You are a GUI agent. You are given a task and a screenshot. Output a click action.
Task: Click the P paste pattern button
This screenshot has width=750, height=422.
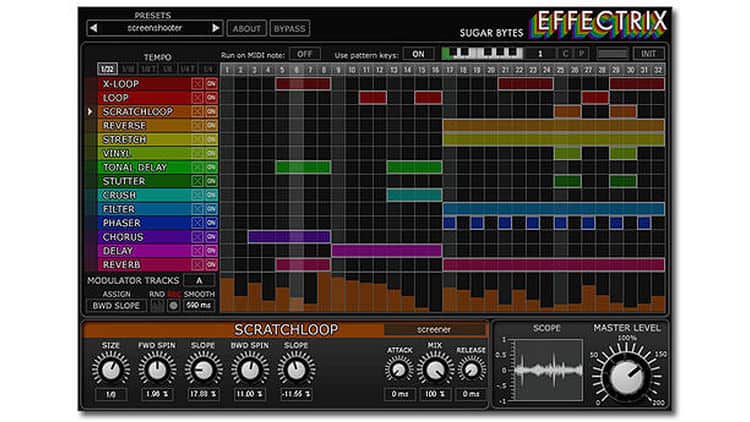pyautogui.click(x=581, y=54)
